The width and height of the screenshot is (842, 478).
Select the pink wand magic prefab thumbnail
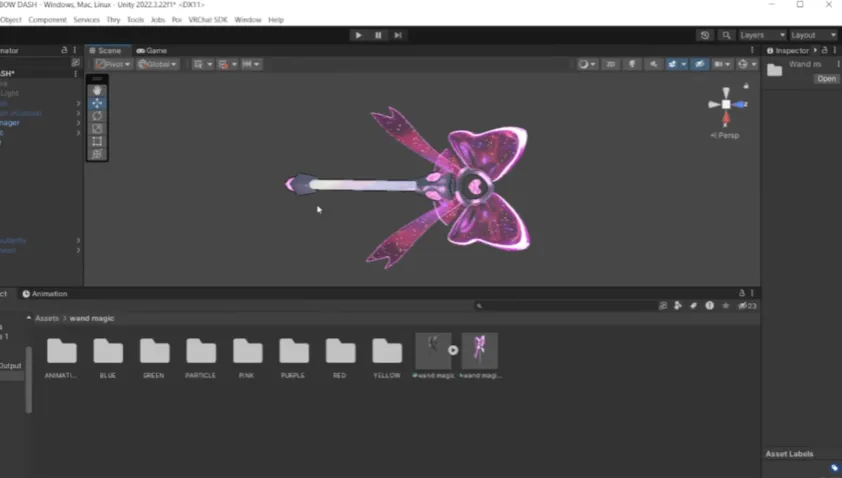point(480,351)
